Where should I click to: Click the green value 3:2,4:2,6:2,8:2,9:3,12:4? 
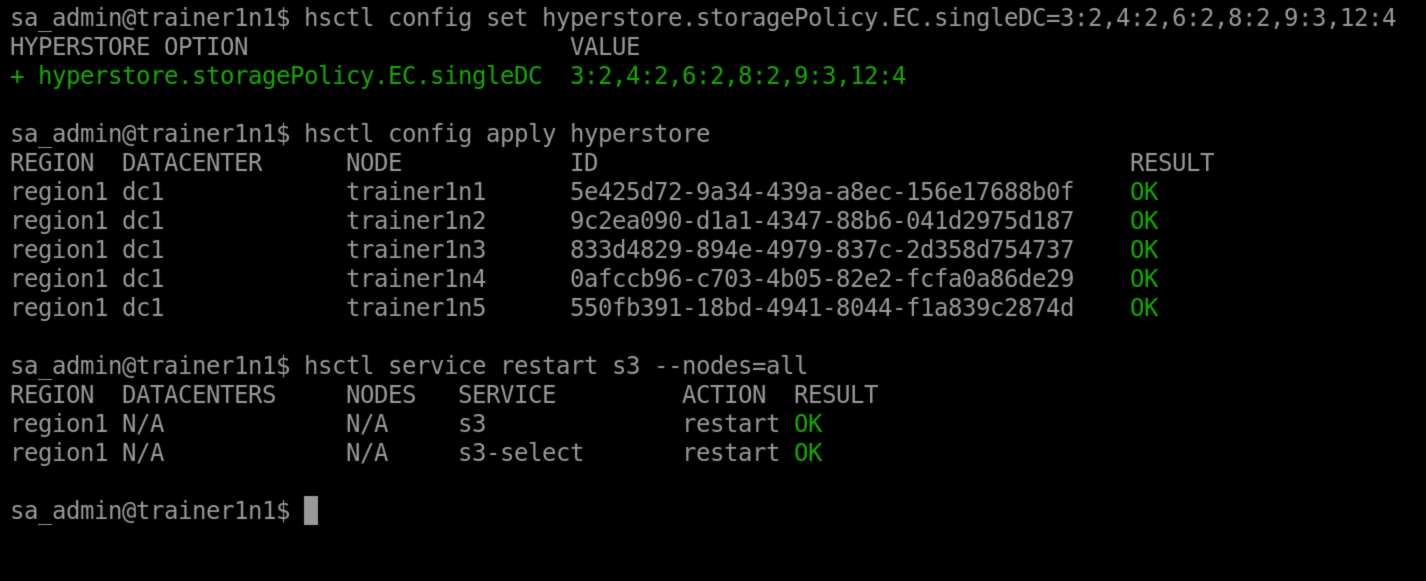pyautogui.click(x=738, y=76)
